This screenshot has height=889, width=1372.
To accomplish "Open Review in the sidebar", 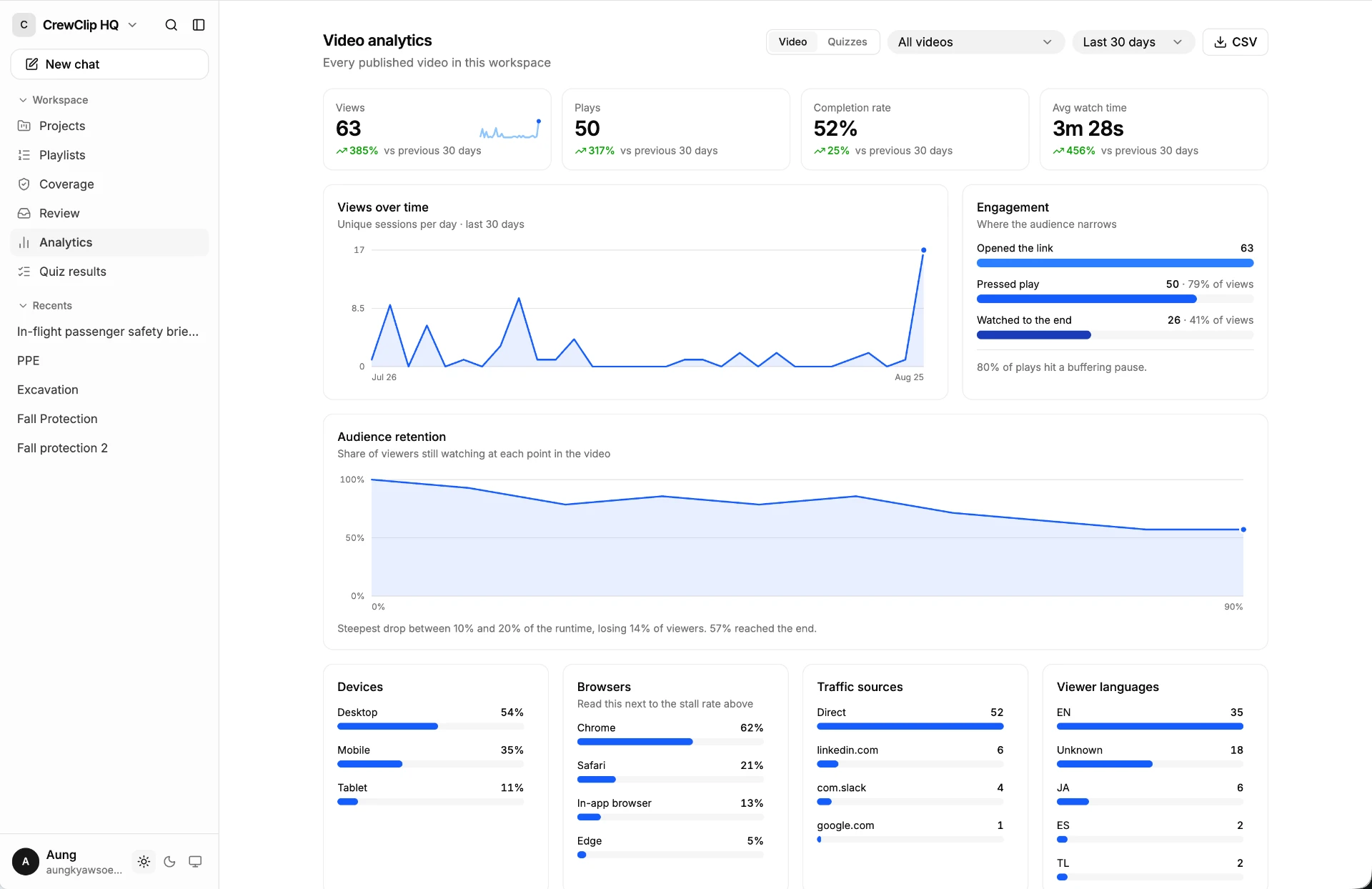I will click(109, 213).
